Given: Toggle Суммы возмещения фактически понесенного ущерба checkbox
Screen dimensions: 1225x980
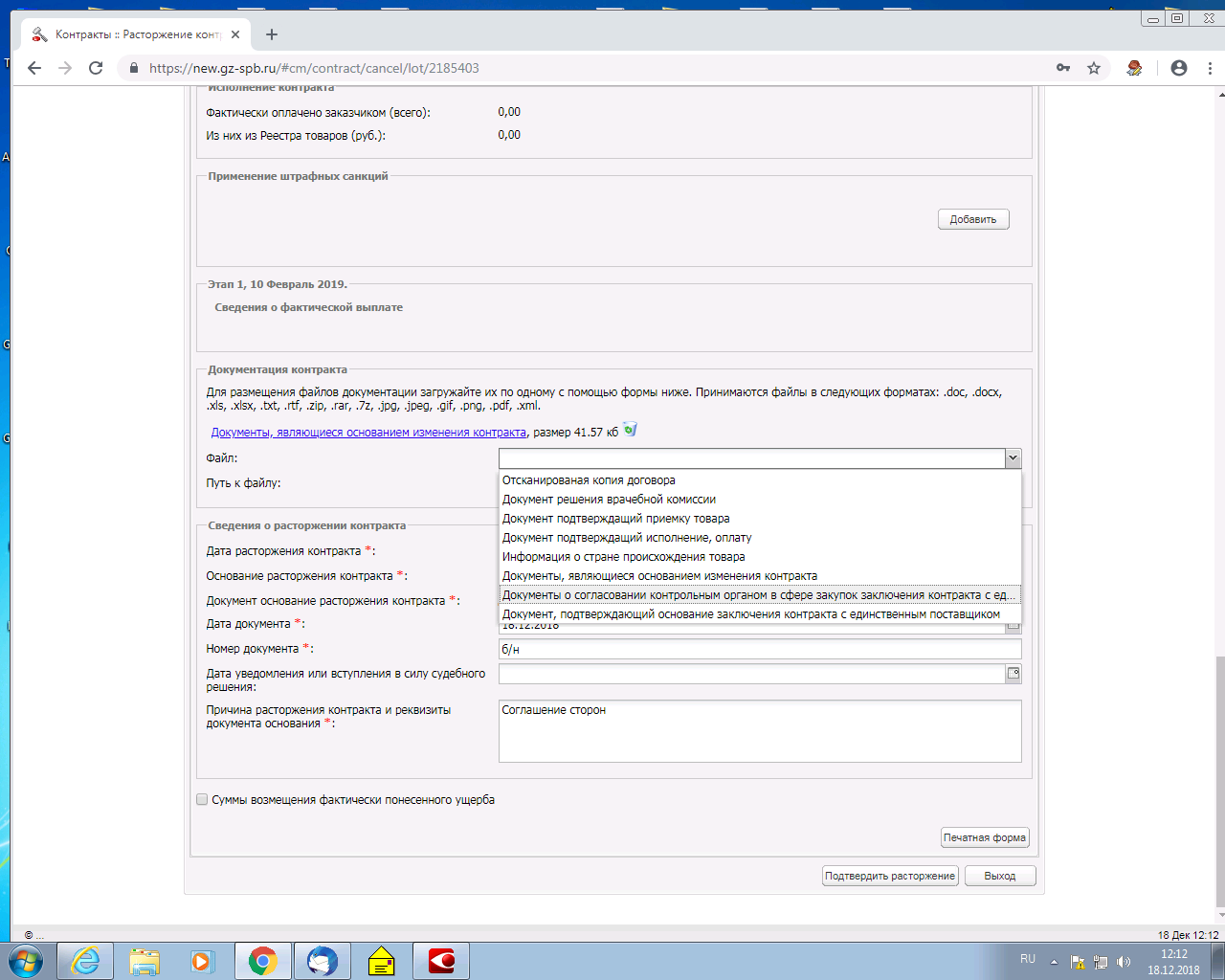Looking at the screenshot, I should coord(202,799).
